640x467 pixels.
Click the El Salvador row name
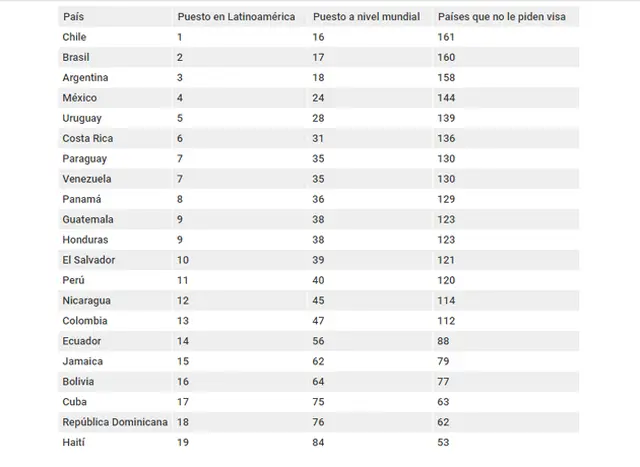click(89, 260)
